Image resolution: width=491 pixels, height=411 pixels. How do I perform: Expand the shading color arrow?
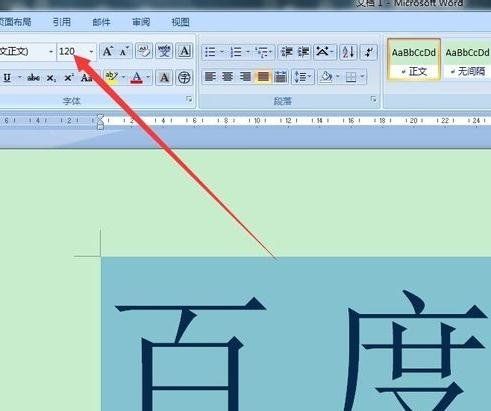[338, 77]
